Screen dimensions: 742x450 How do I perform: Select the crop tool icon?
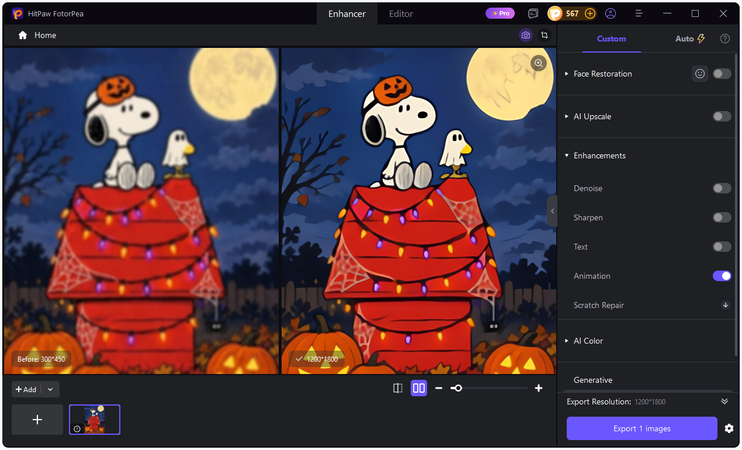(x=545, y=35)
